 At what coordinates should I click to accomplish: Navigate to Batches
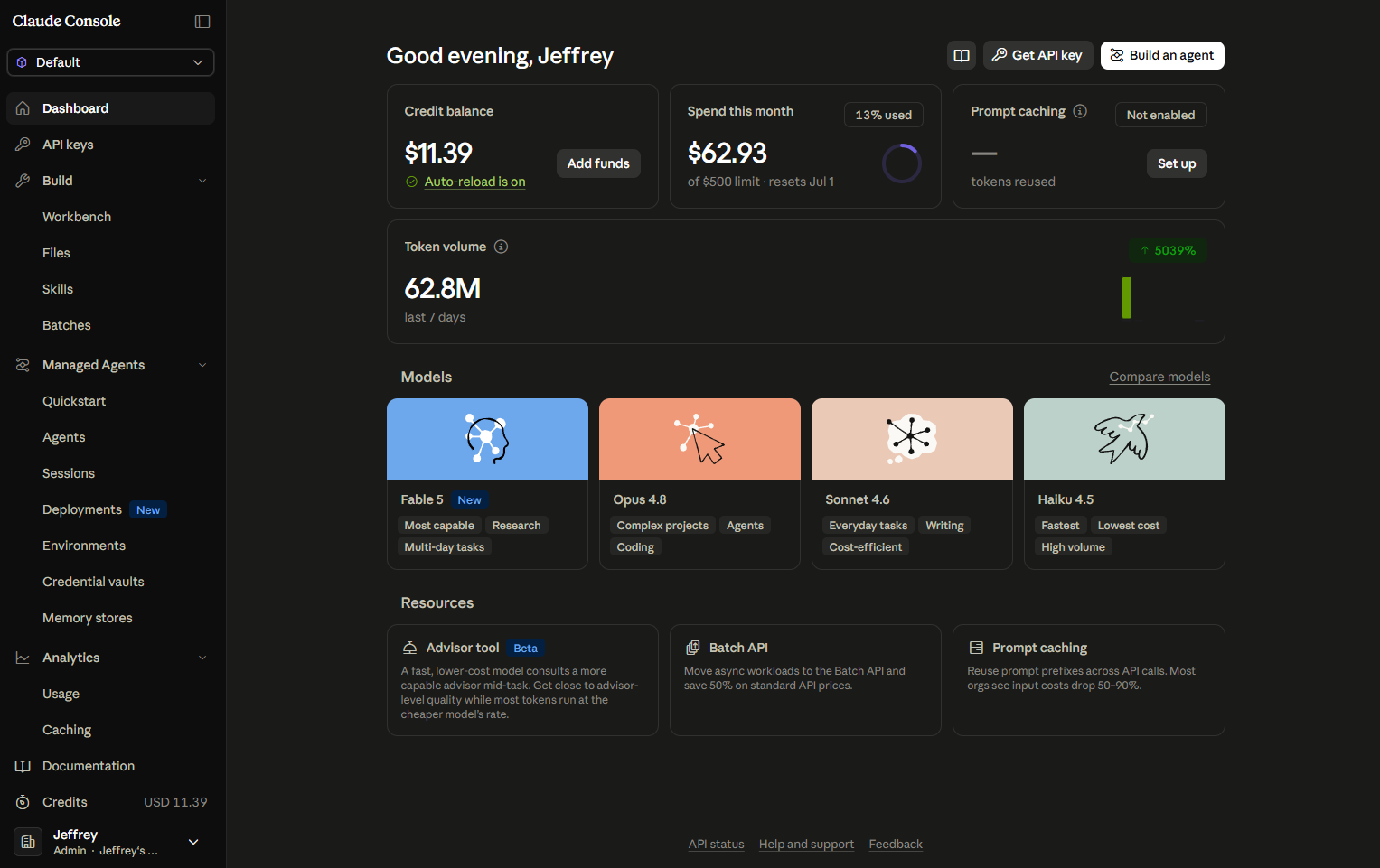click(67, 325)
